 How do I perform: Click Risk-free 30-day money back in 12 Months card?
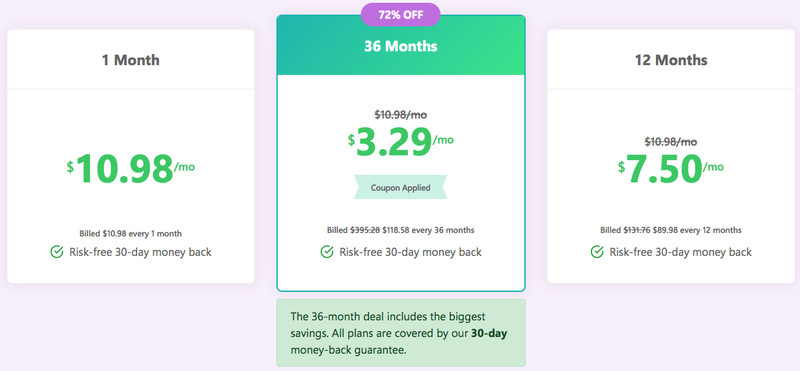pyautogui.click(x=681, y=252)
